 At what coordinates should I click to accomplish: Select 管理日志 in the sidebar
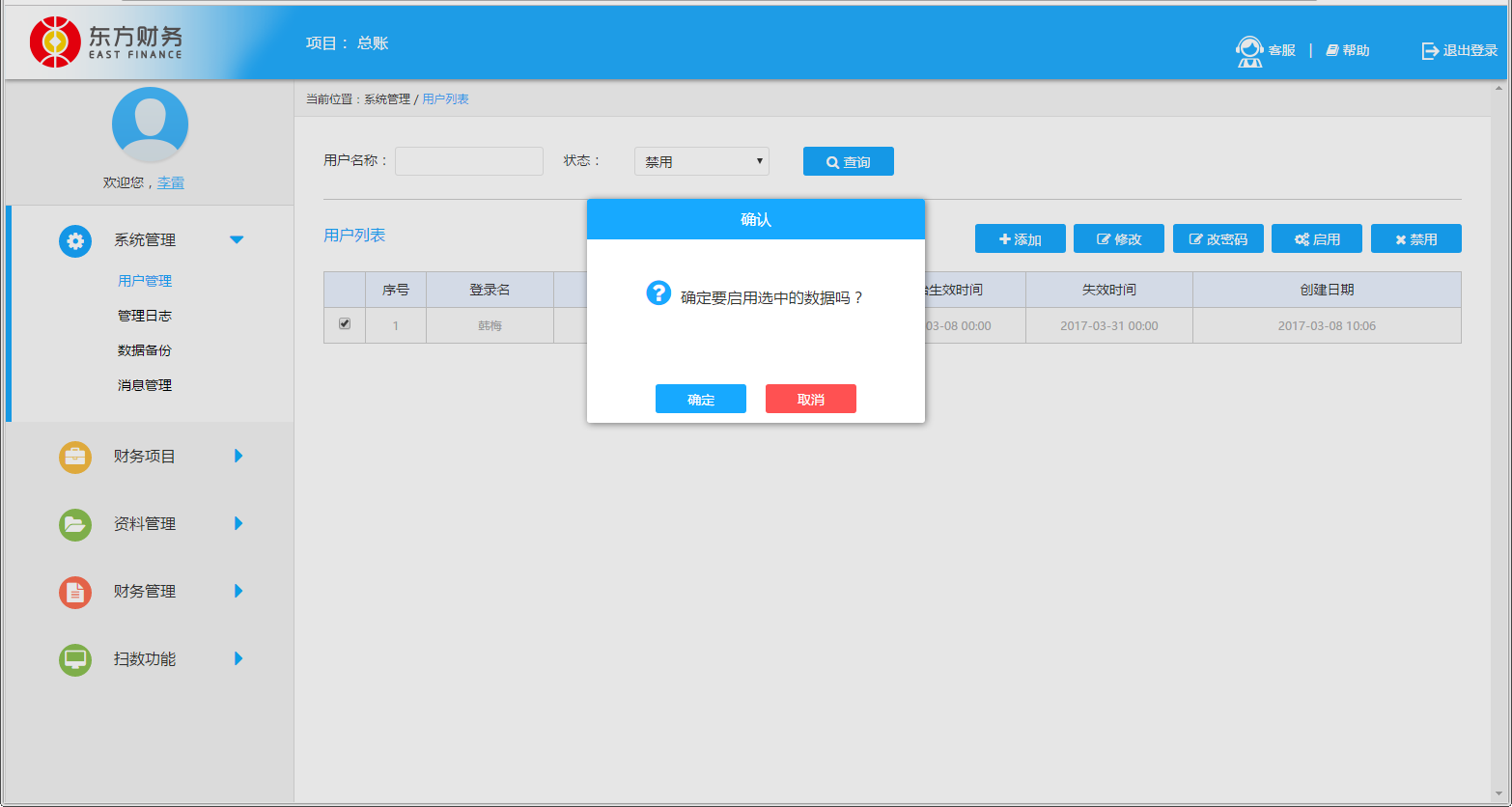[145, 316]
